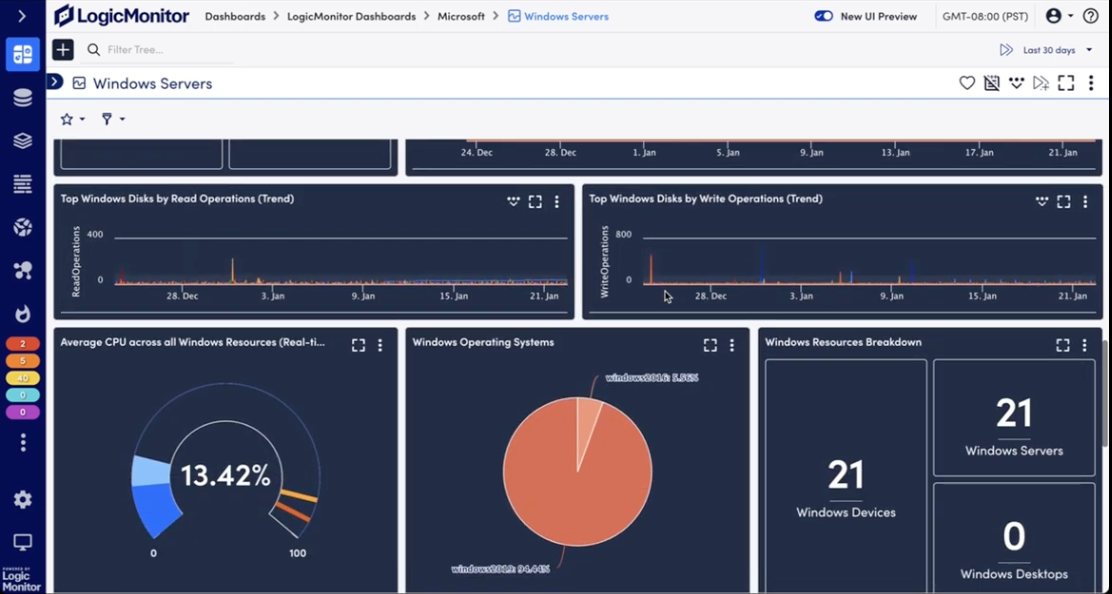The image size is (1112, 594).
Task: Open the user account dropdown
Action: (x=1059, y=16)
